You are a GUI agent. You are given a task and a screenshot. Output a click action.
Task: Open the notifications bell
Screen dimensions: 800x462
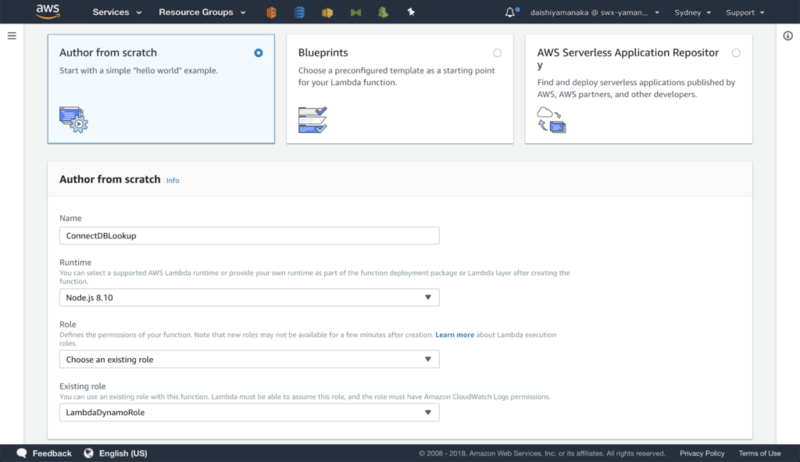[511, 12]
